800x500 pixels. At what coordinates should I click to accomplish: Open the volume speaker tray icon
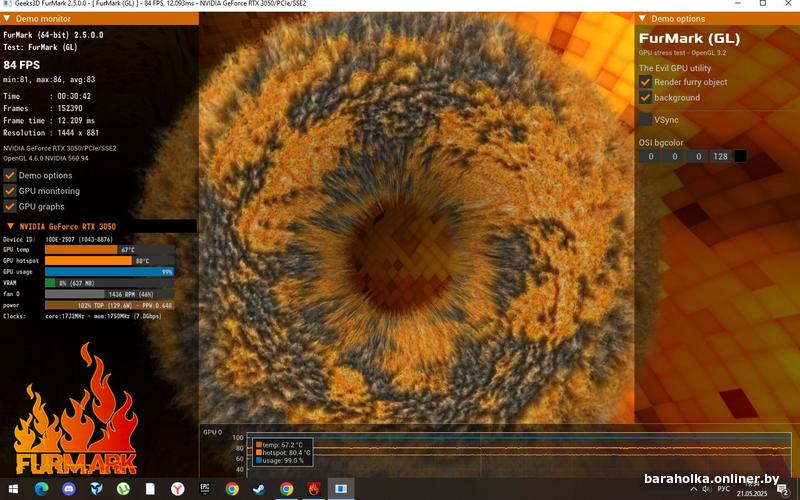(706, 489)
